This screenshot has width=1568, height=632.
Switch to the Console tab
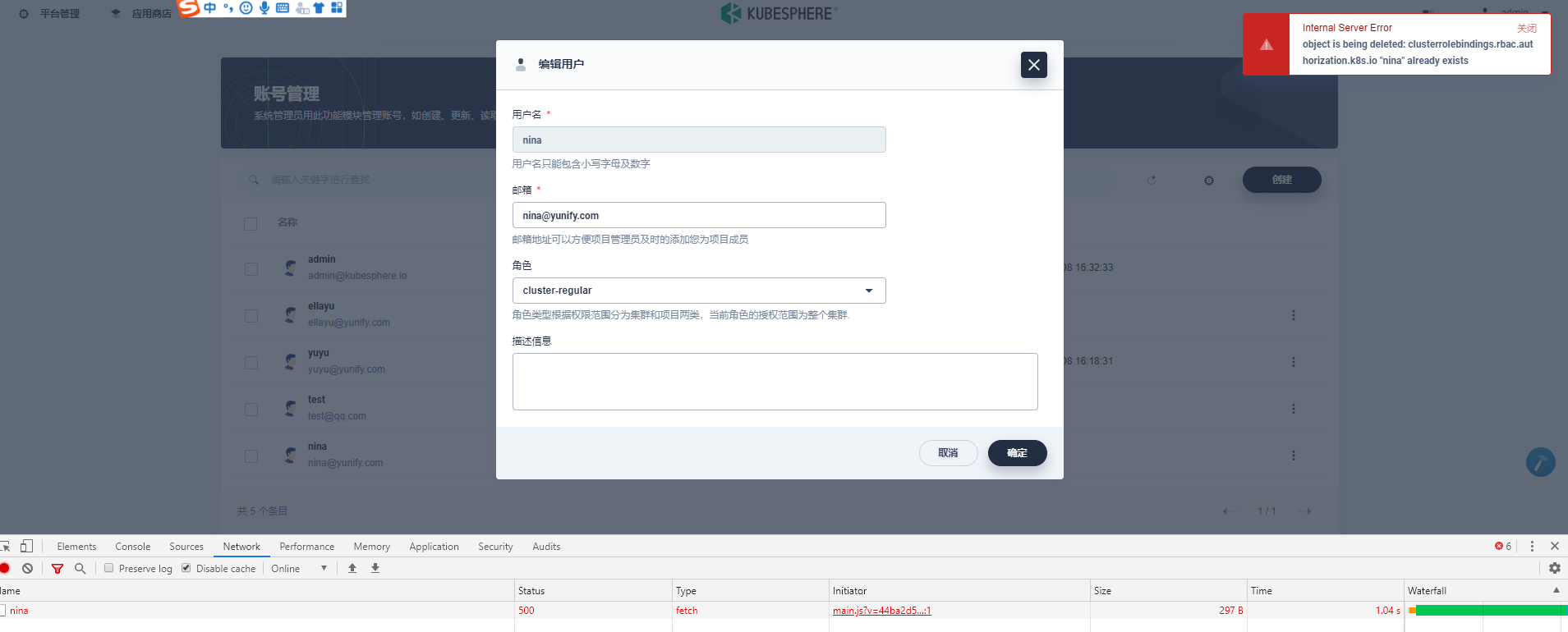pos(133,547)
